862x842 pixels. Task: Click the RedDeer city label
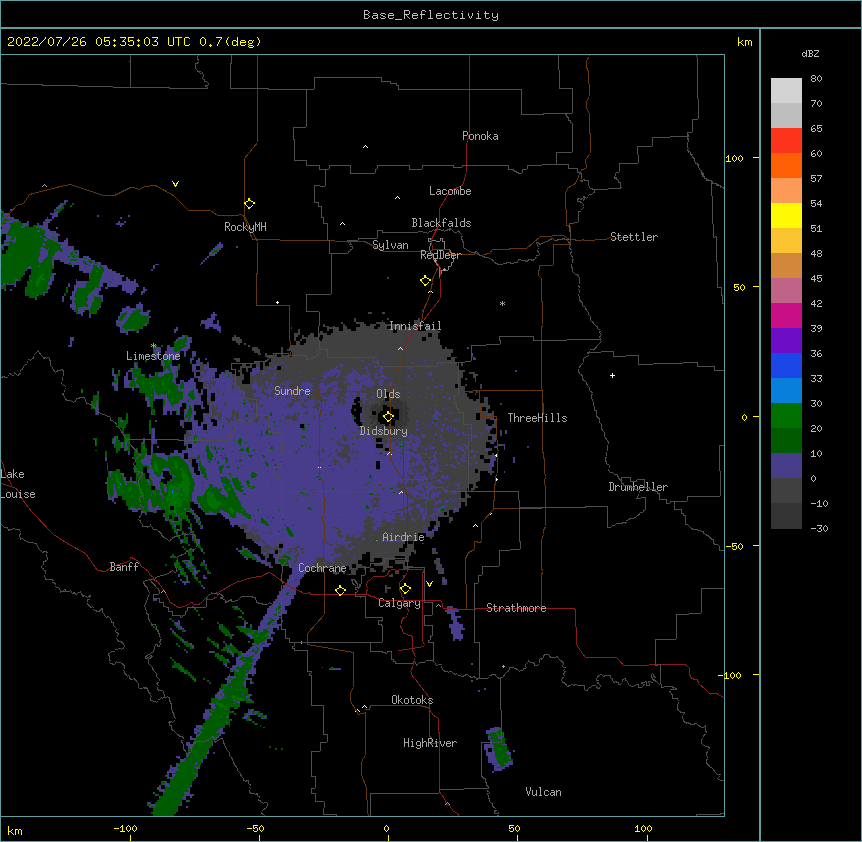point(440,255)
